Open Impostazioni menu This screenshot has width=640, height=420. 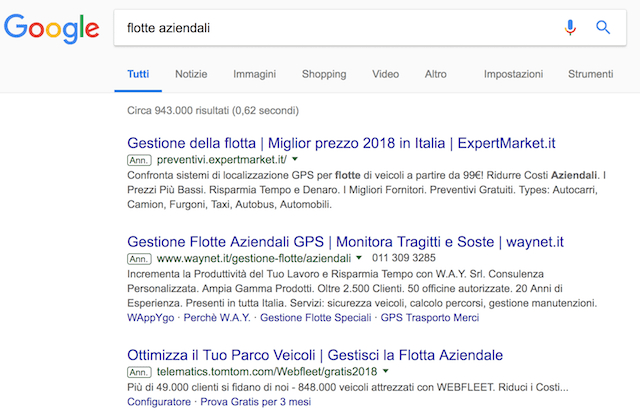[513, 74]
